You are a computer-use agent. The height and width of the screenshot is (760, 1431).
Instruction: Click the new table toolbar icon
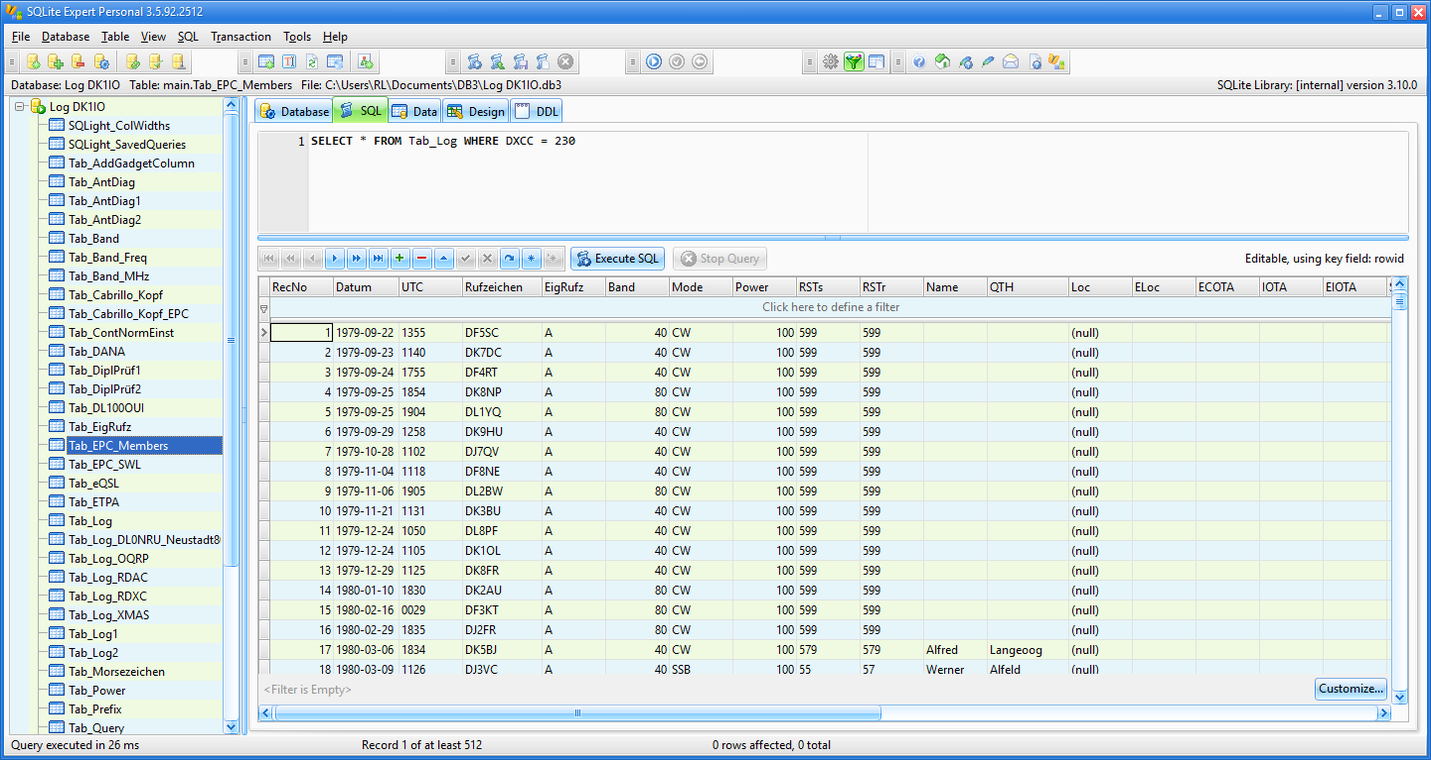tap(266, 62)
